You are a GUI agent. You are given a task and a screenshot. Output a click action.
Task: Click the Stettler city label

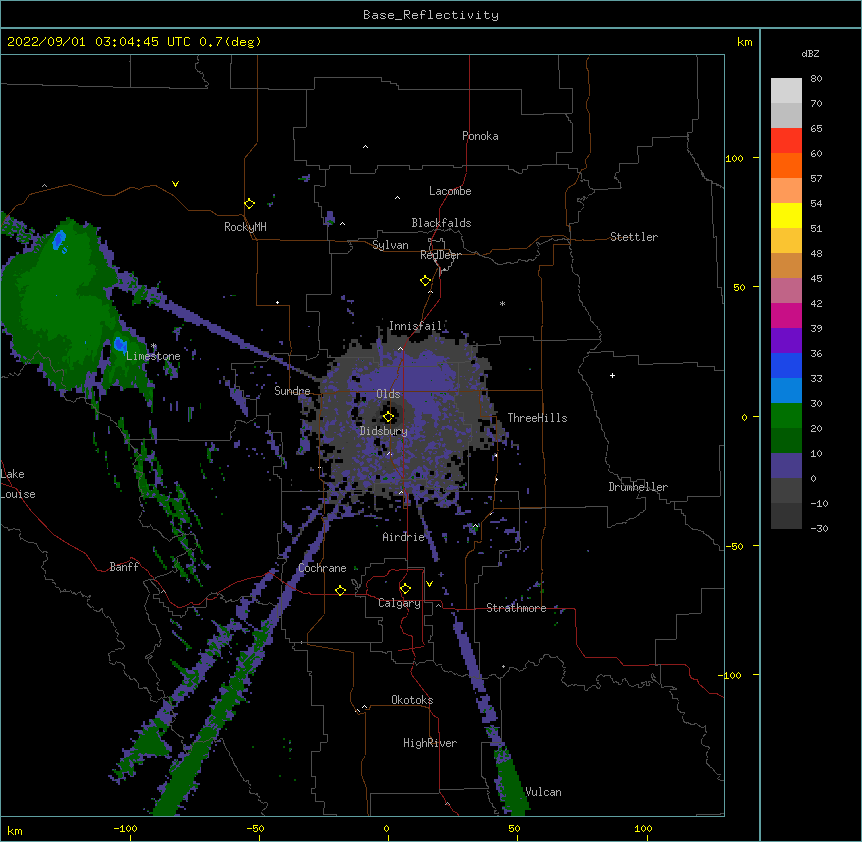click(634, 237)
